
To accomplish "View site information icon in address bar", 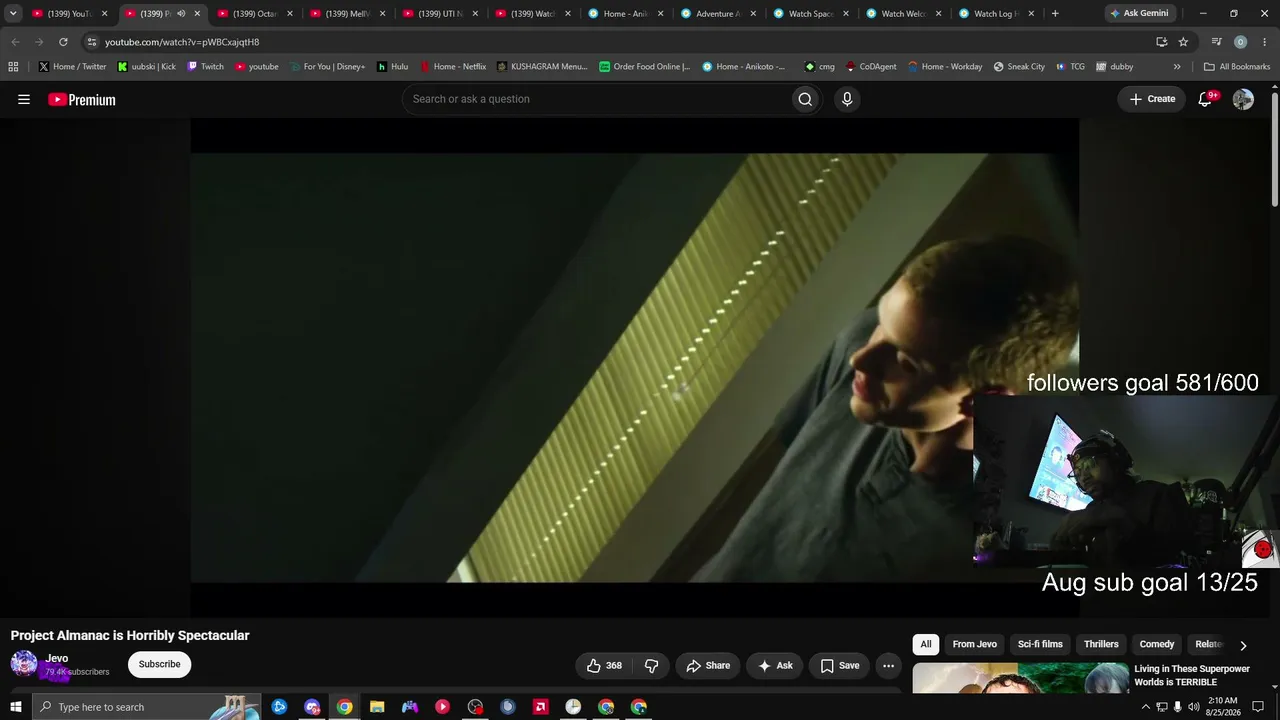I will click(x=92, y=42).
